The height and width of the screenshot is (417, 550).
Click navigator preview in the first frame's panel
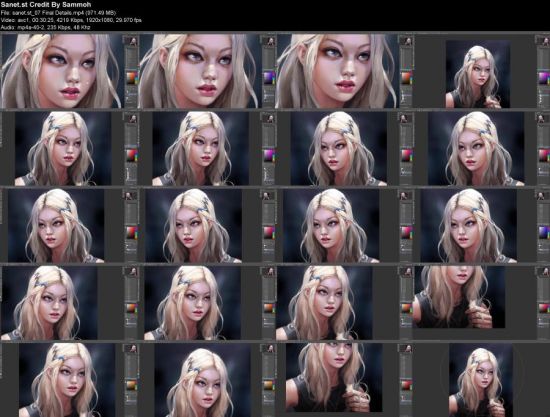(x=132, y=41)
